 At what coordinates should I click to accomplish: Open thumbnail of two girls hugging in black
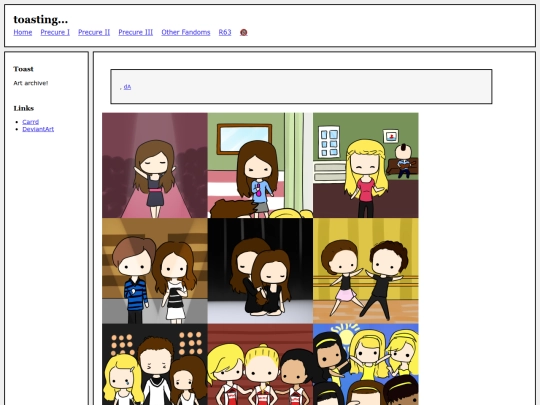click(260, 271)
